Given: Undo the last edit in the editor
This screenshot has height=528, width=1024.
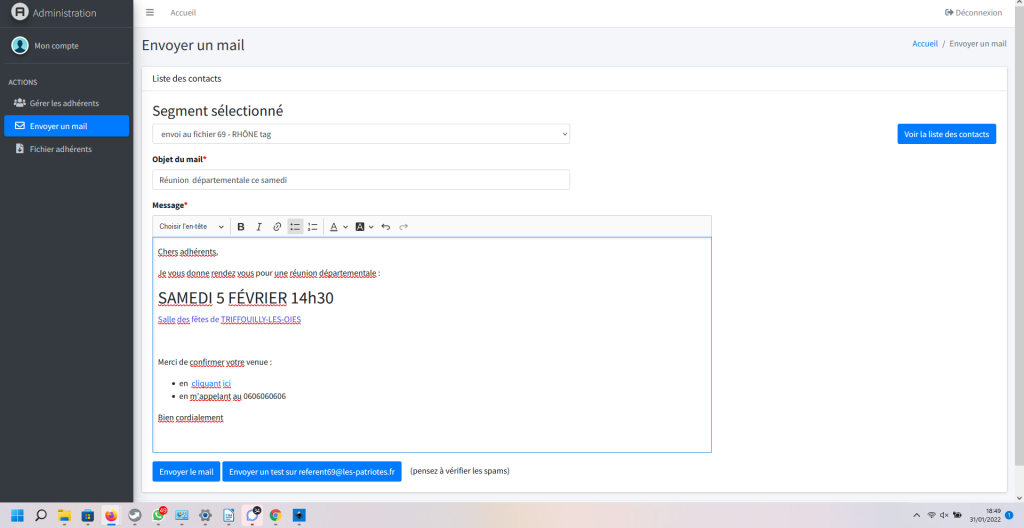Looking at the screenshot, I should tap(386, 227).
